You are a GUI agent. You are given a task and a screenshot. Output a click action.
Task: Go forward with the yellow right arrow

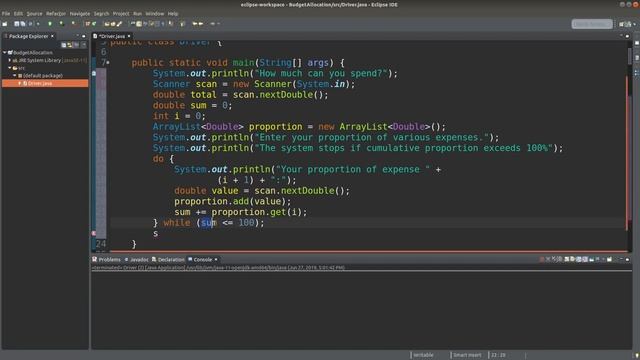201,24
